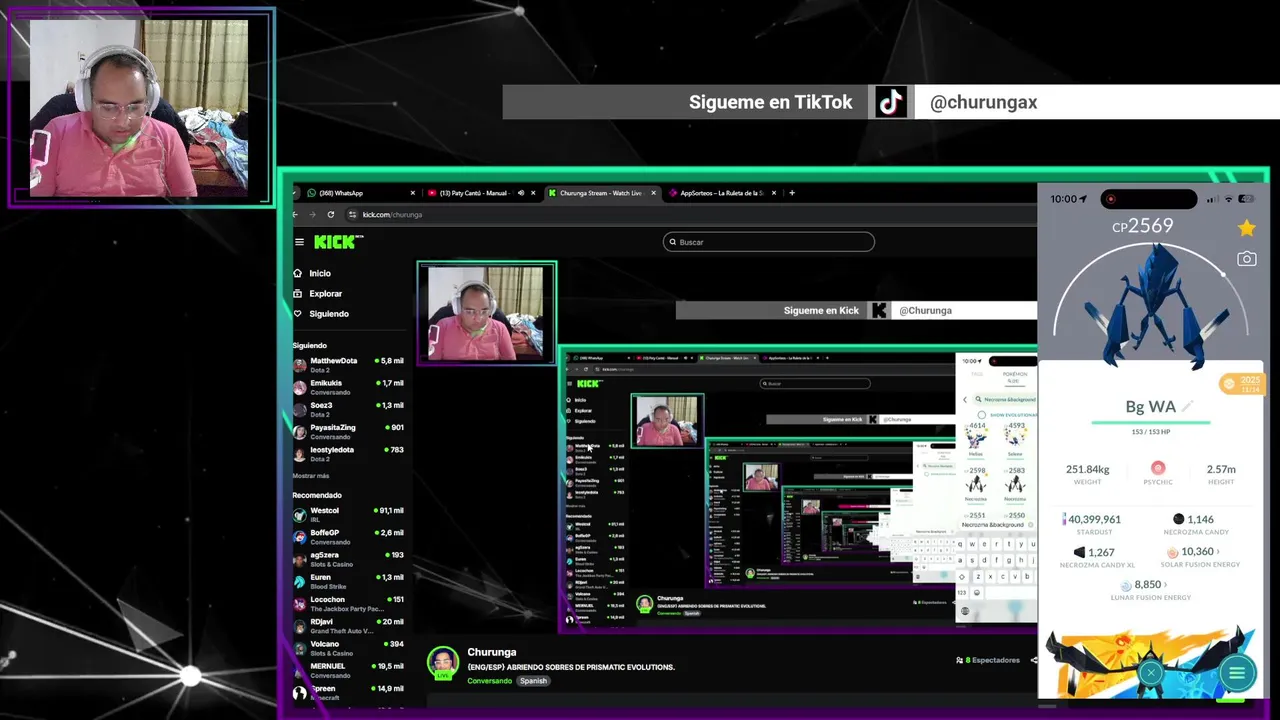This screenshot has width=1280, height=720.
Task: Tap the Necrozma Candy icon
Action: (1178, 519)
